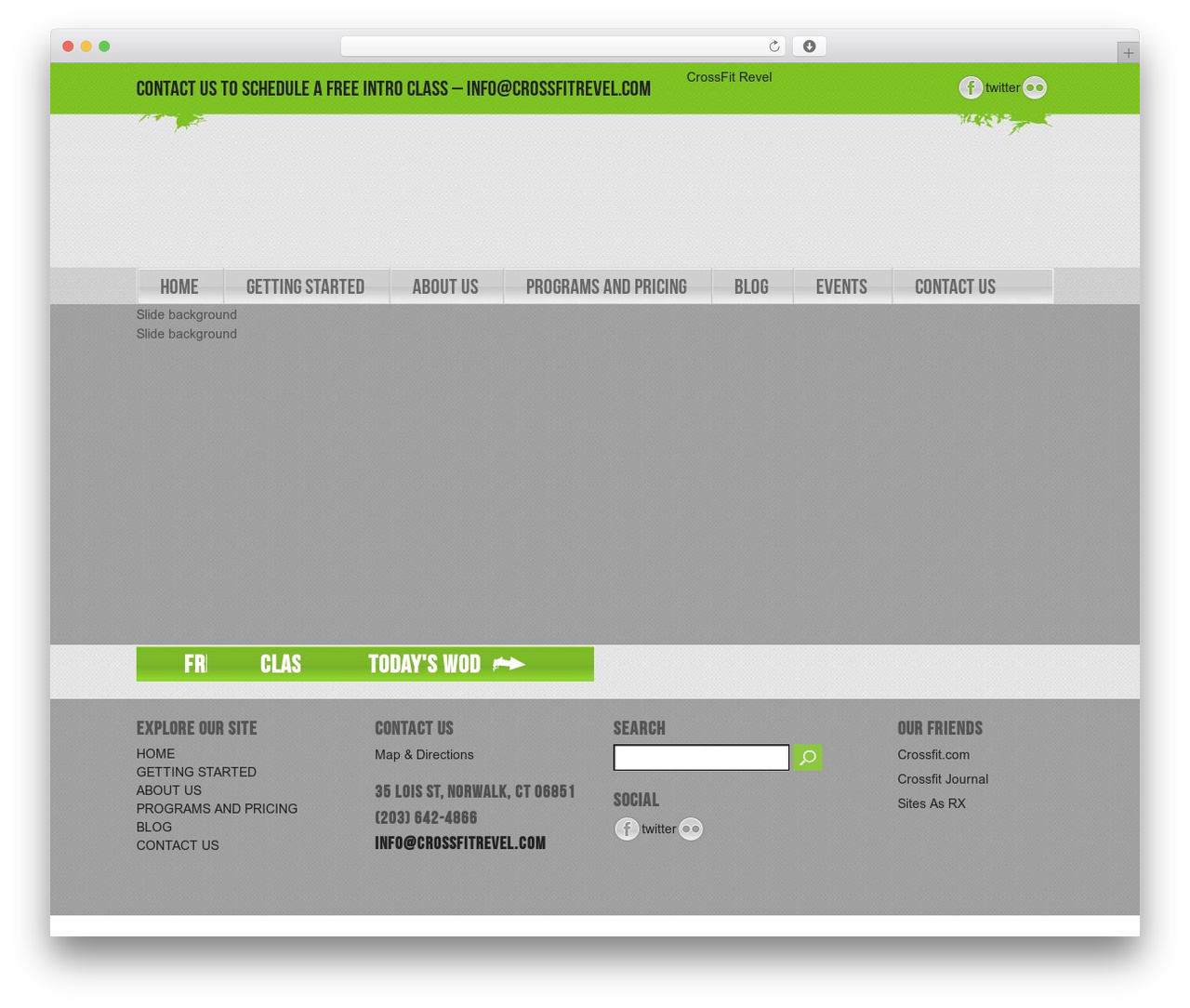Select About Us in the main navigation
Viewport: 1190px width, 1008px height.
point(445,286)
